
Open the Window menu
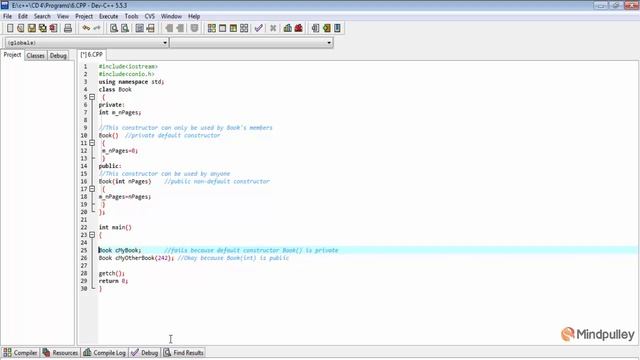[171, 16]
